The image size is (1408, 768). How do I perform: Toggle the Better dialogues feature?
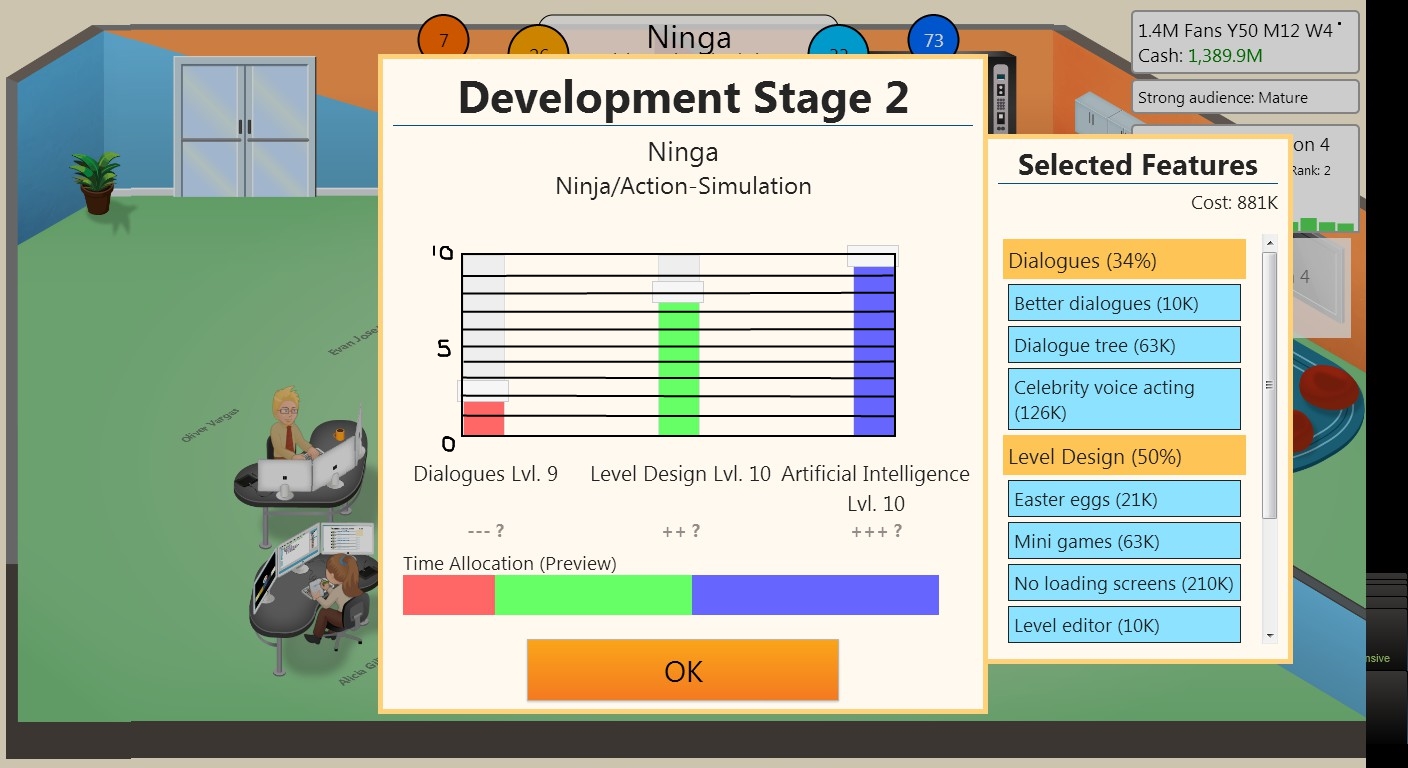point(1124,303)
